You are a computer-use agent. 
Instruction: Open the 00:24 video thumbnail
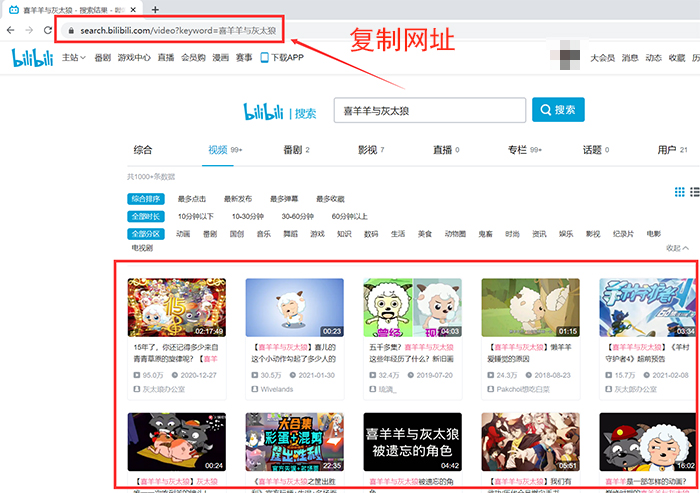(x=177, y=442)
